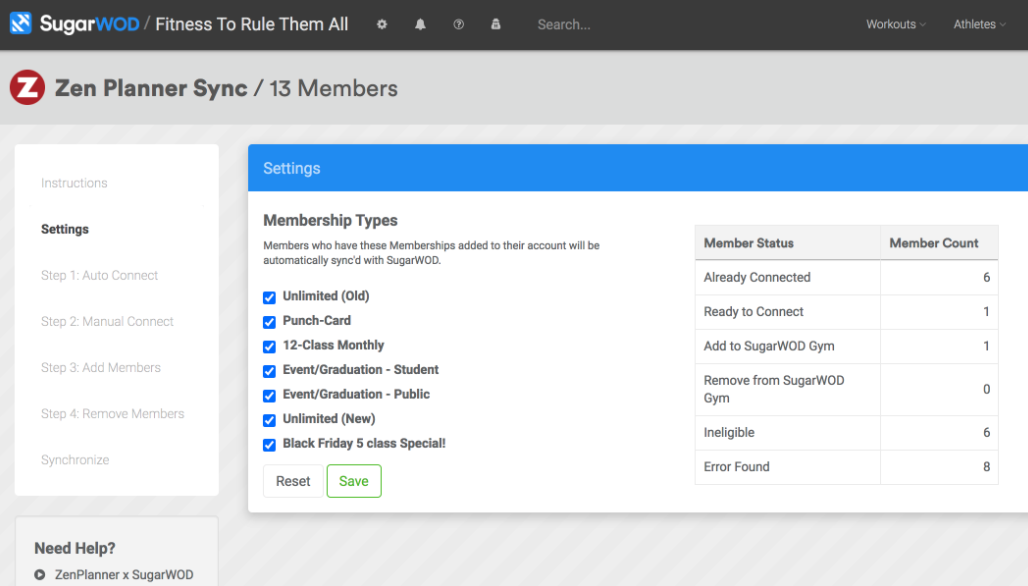The height and width of the screenshot is (586, 1028).
Task: Click the ZenPlanner x SugarWOD play icon
Action: [x=40, y=574]
